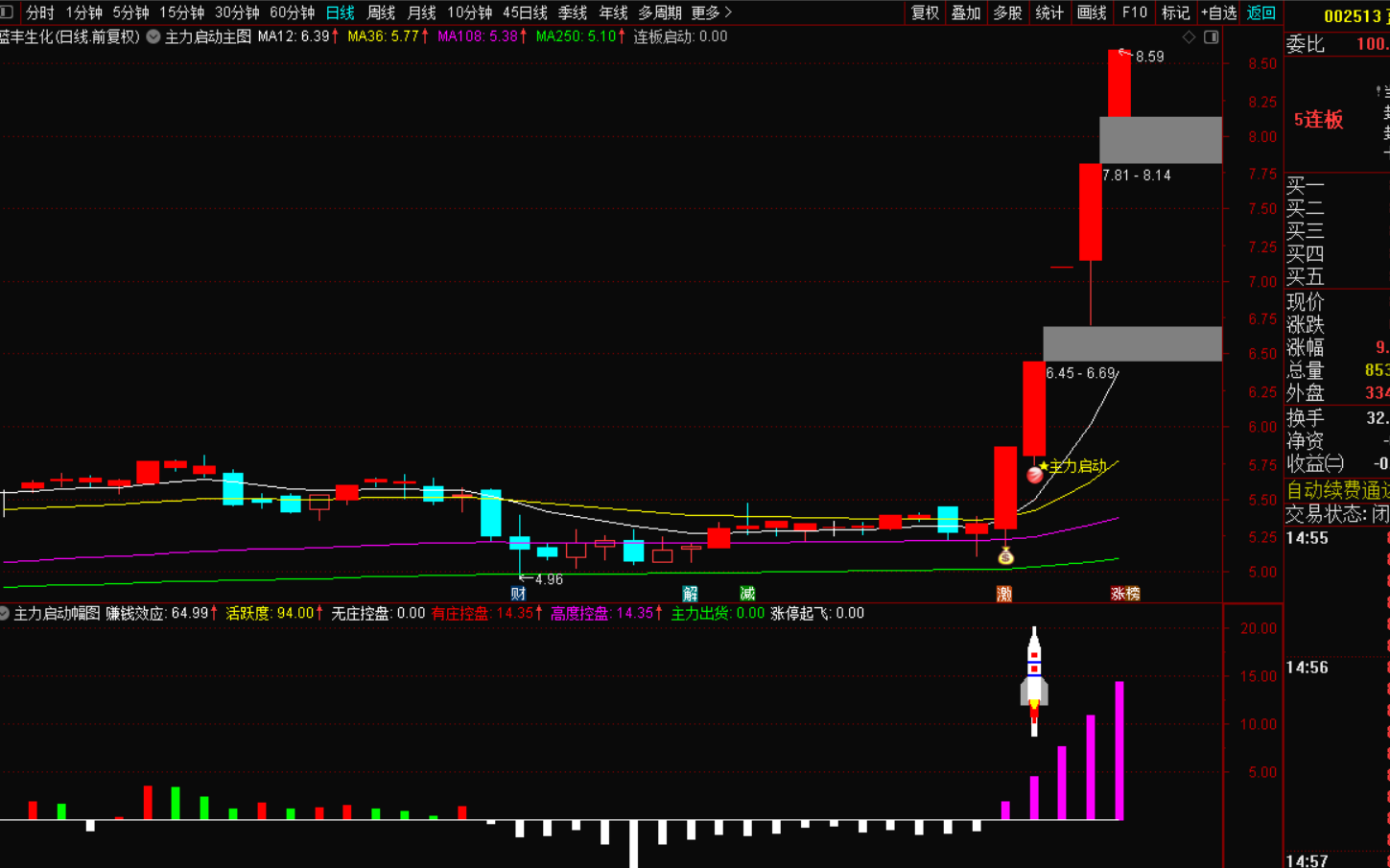Click the money bag signal icon

tap(1005, 556)
